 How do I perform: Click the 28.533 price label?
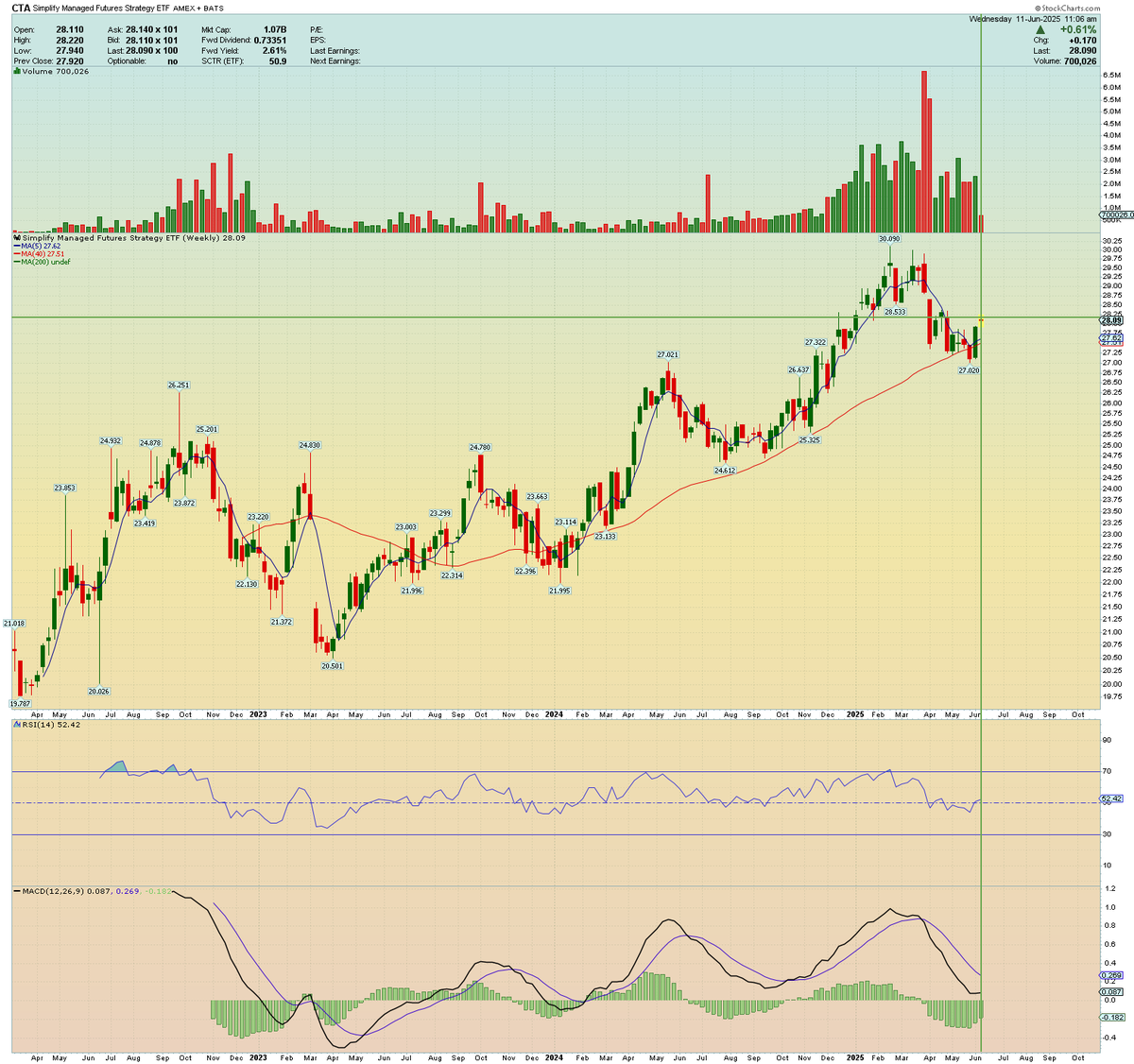(x=895, y=311)
